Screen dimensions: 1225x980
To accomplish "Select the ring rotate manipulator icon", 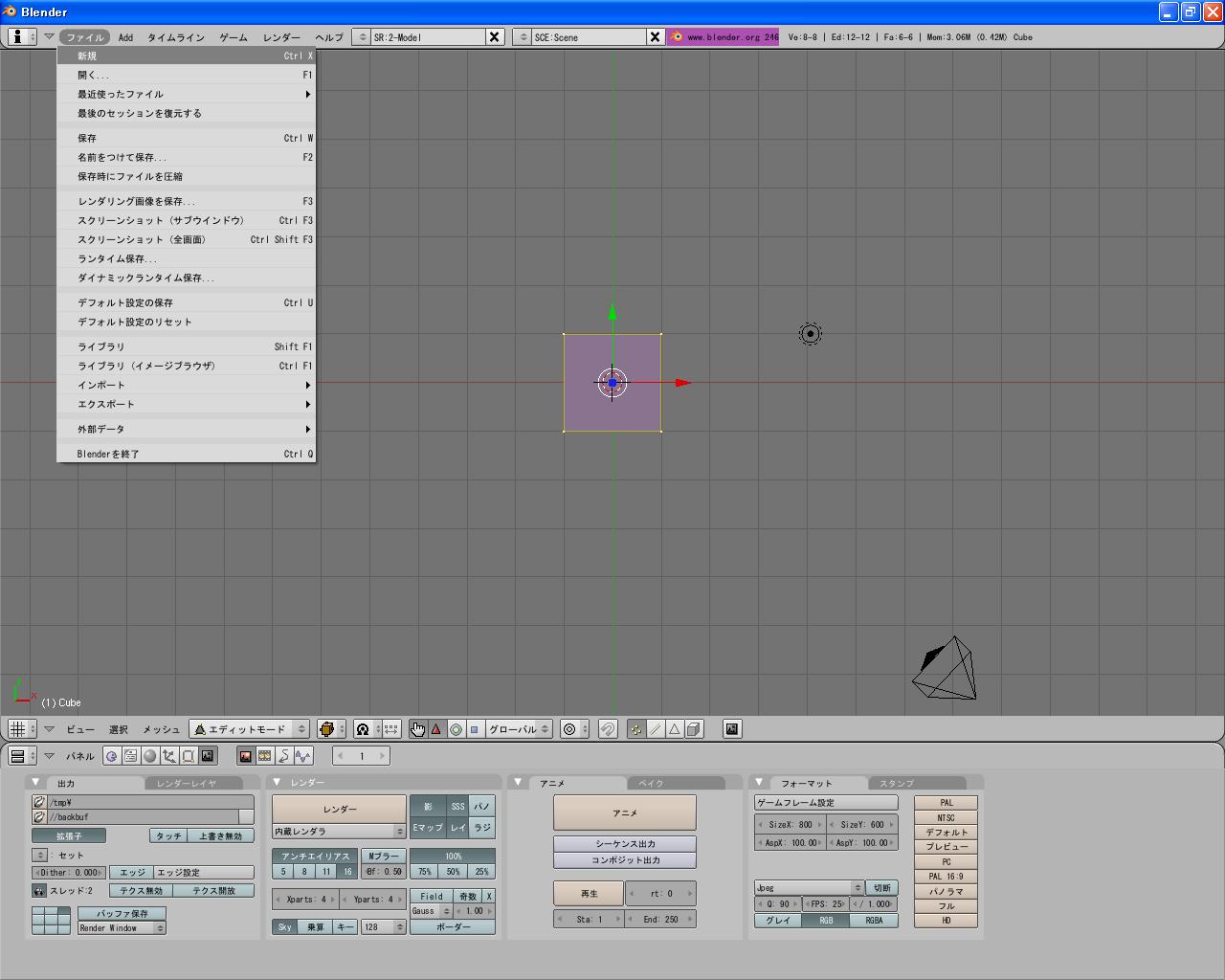I will tap(456, 729).
